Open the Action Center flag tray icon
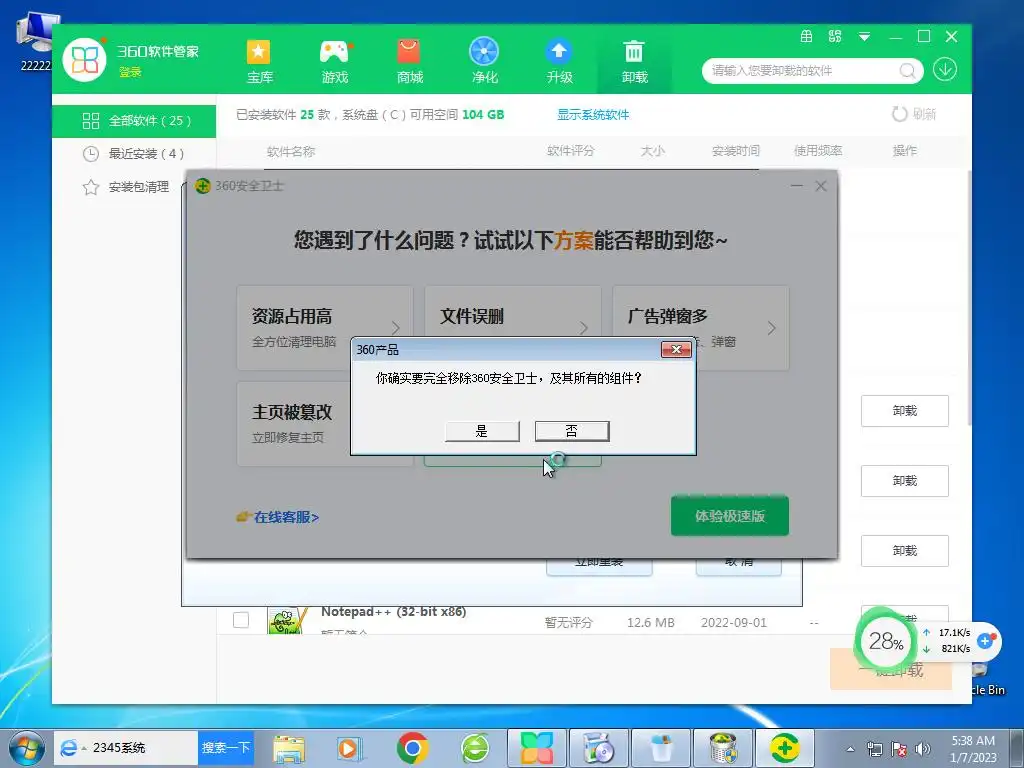This screenshot has height=768, width=1024. coord(899,749)
